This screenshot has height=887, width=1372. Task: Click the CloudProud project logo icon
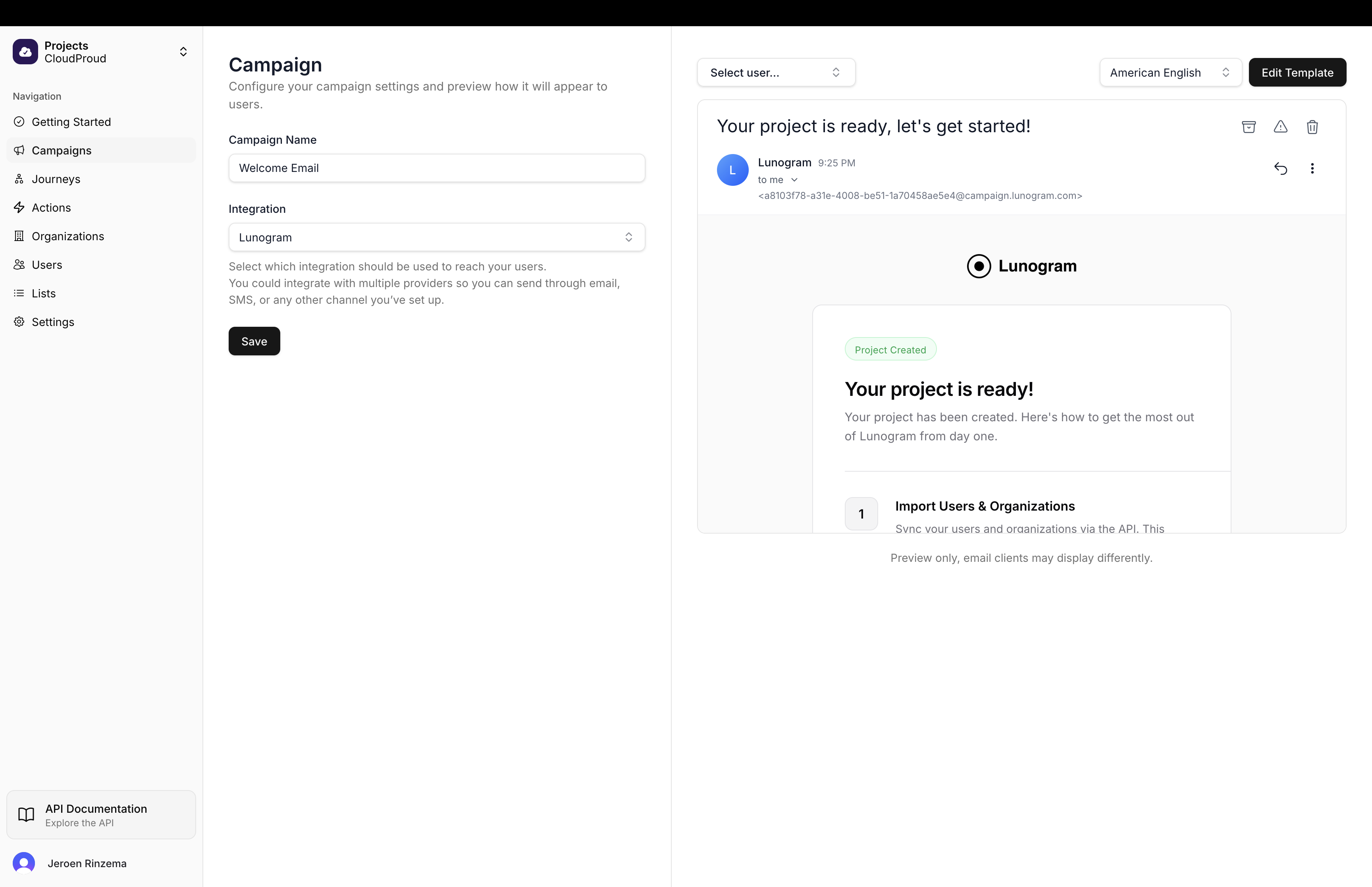pyautogui.click(x=25, y=52)
